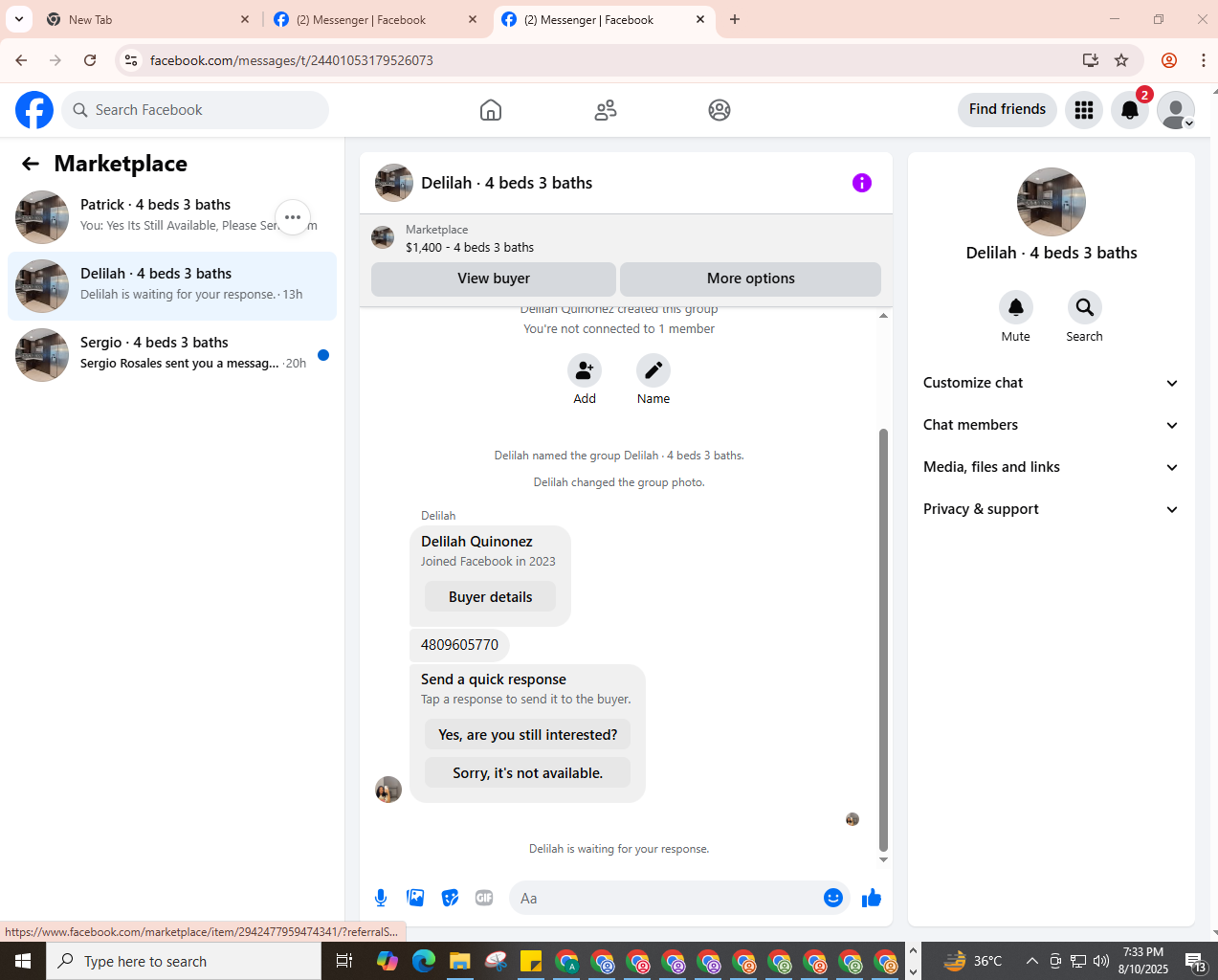Choose a sticker with the sticker icon

[x=450, y=898]
